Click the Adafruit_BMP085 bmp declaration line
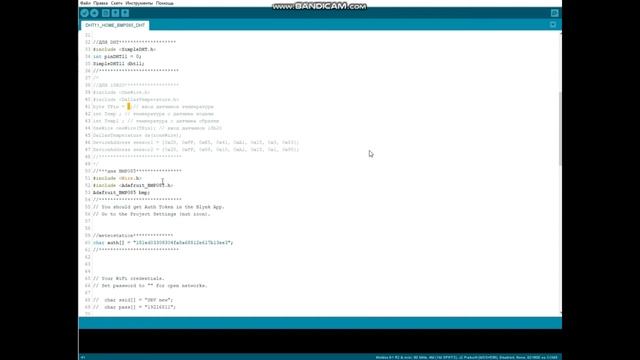Viewport: 640px width, 360px height. [x=121, y=193]
